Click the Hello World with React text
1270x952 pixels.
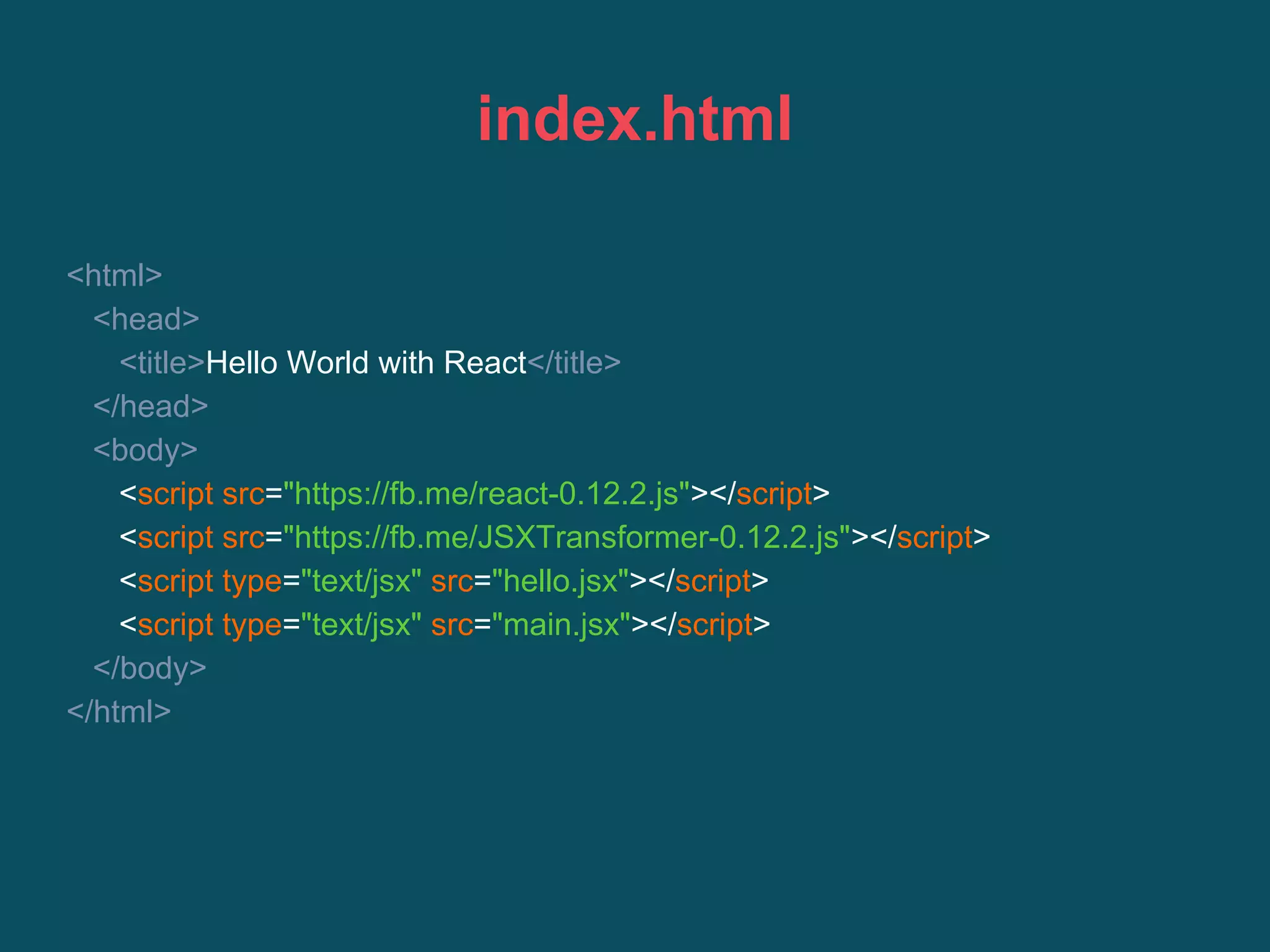click(x=366, y=363)
